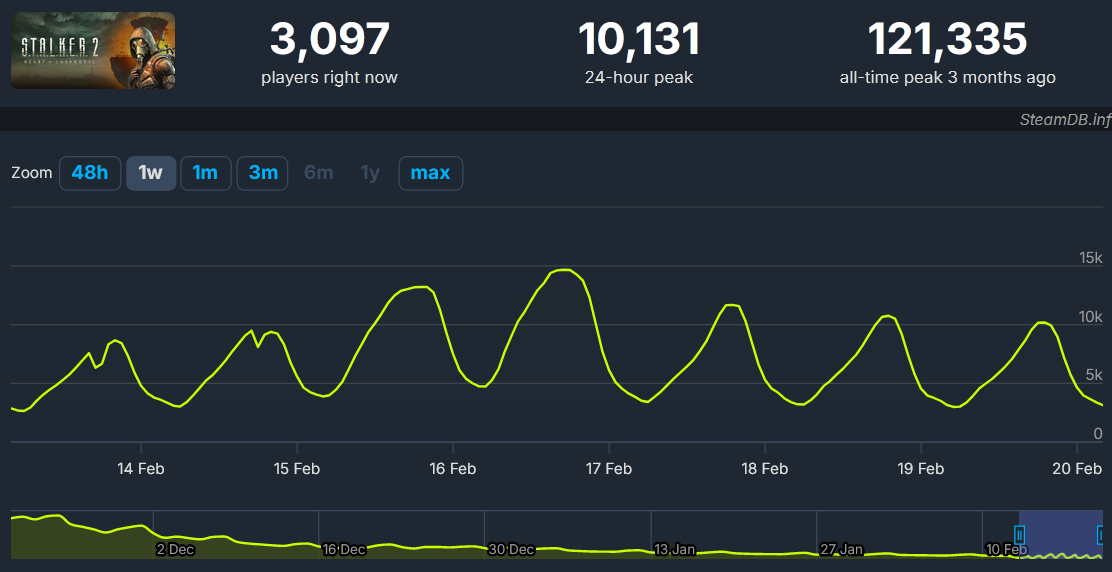Click the 16 Dec navigator label
1112x572 pixels.
(x=344, y=549)
